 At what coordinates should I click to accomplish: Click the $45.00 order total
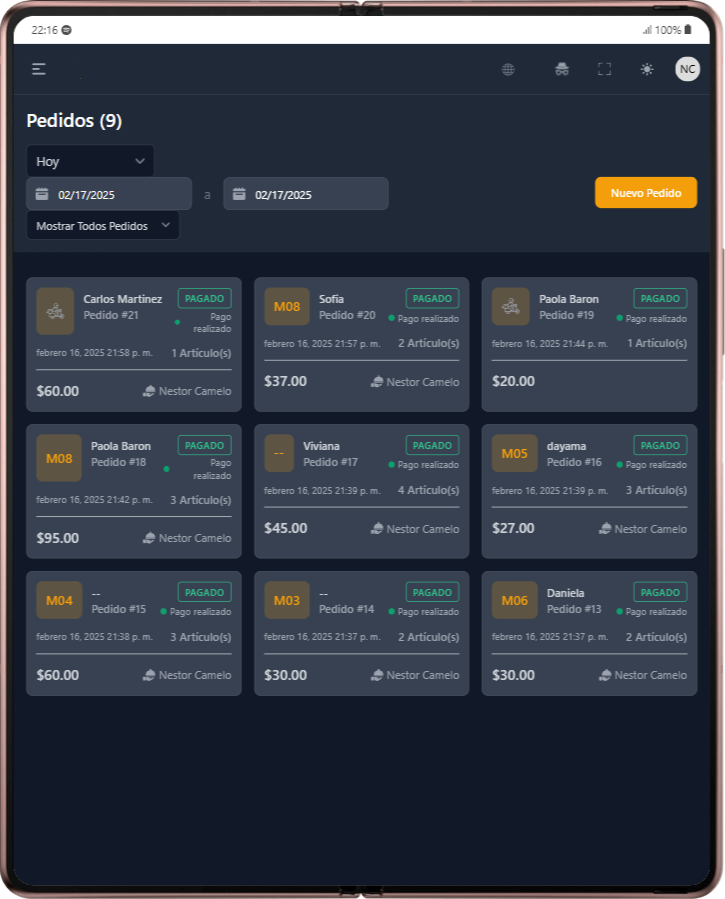pyautogui.click(x=285, y=528)
